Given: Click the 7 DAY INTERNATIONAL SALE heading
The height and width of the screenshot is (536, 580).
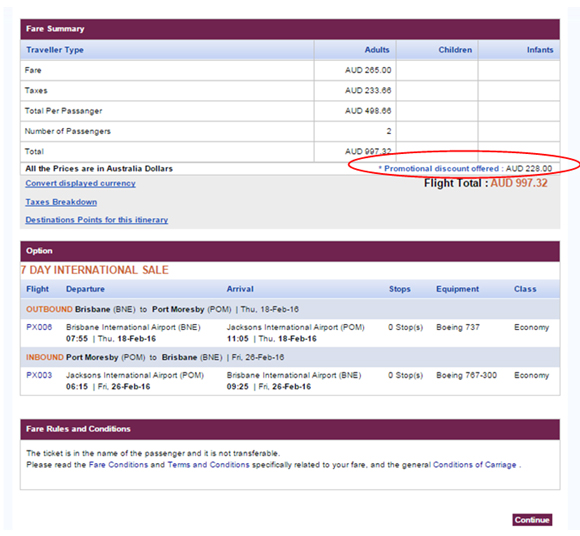Looking at the screenshot, I should 95,270.
